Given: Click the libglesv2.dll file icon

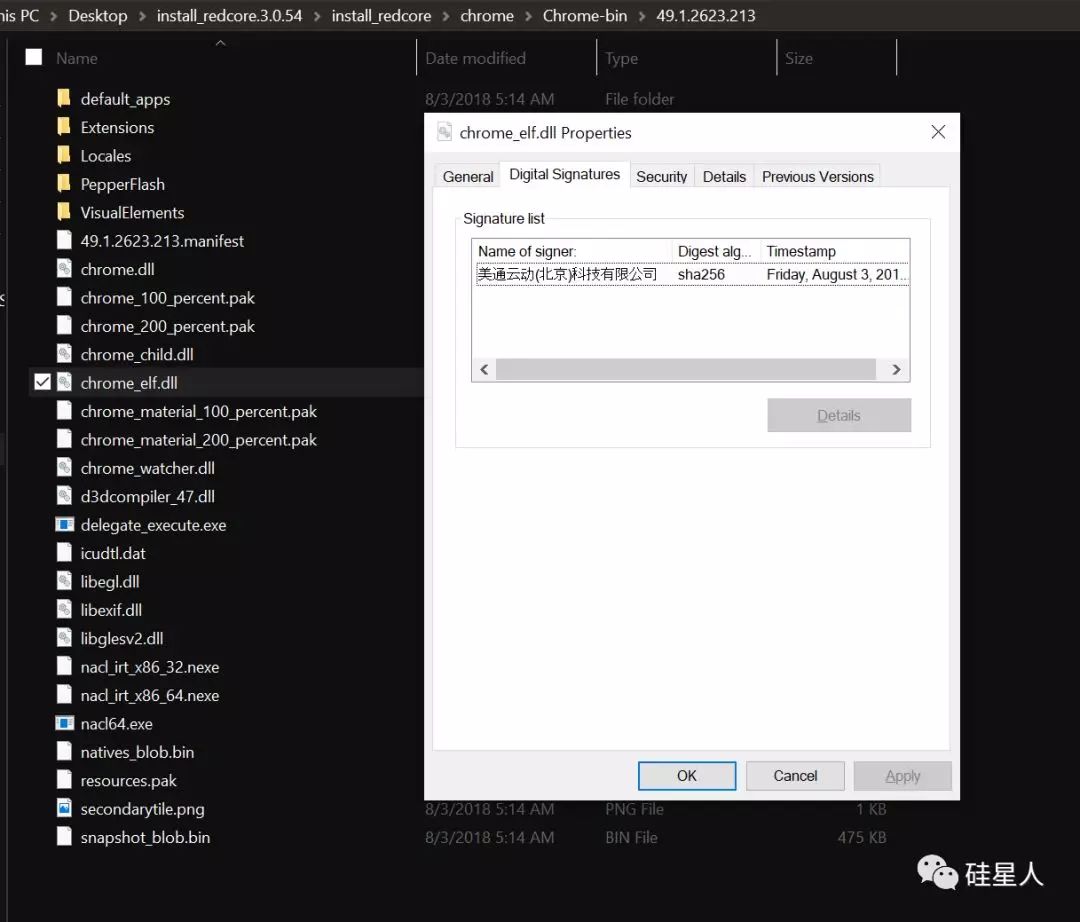Looking at the screenshot, I should tap(64, 638).
